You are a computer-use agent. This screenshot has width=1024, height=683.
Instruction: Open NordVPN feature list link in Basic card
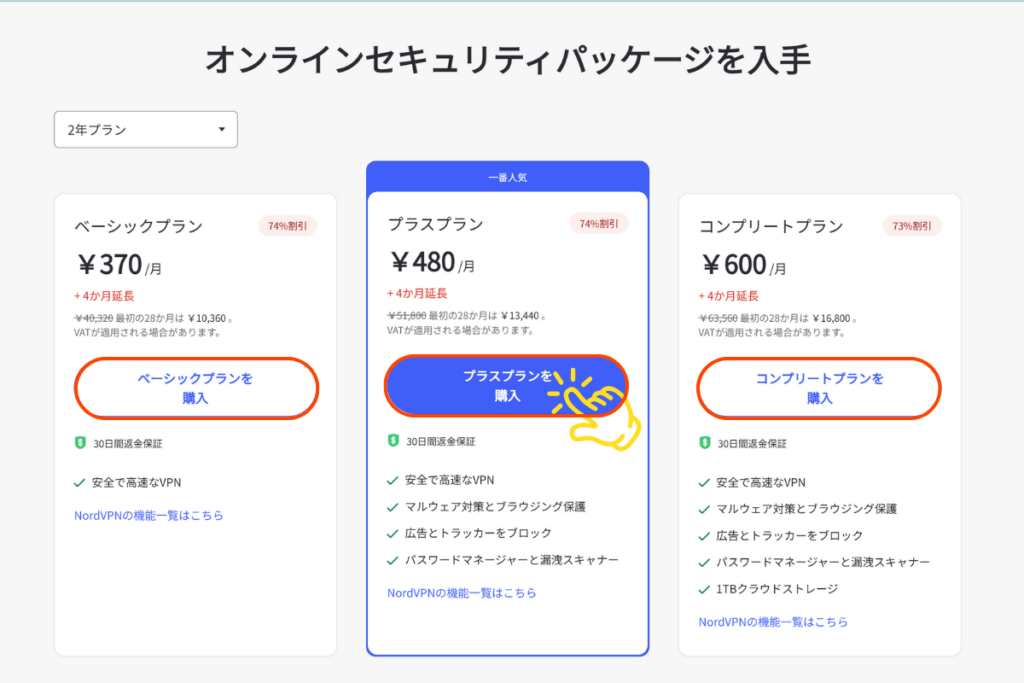(148, 515)
